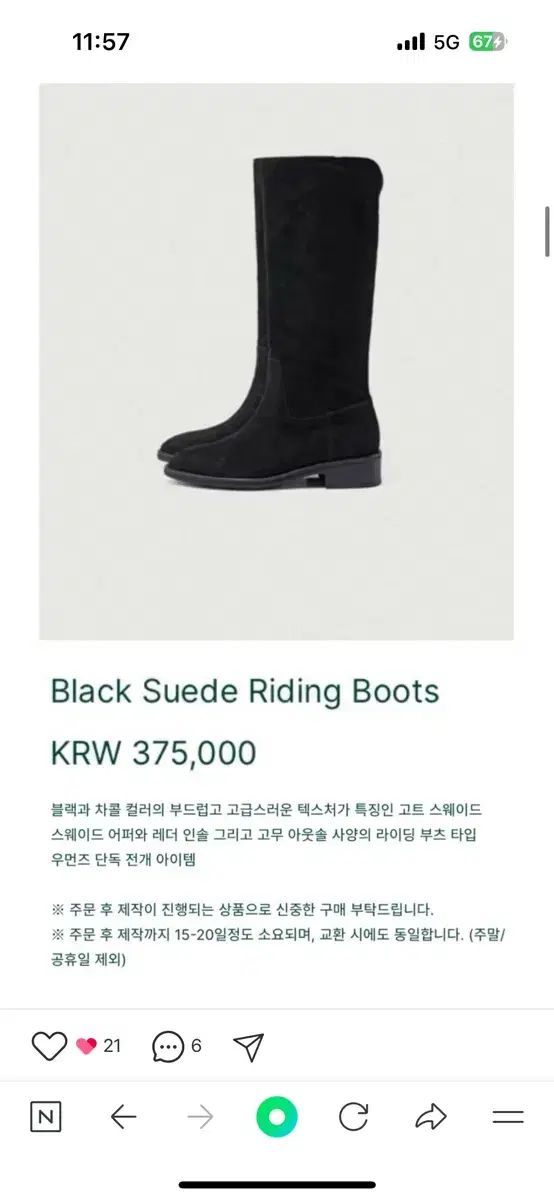The height and width of the screenshot is (1200, 554).
Task: Go forward with the right arrow
Action: 200,1117
